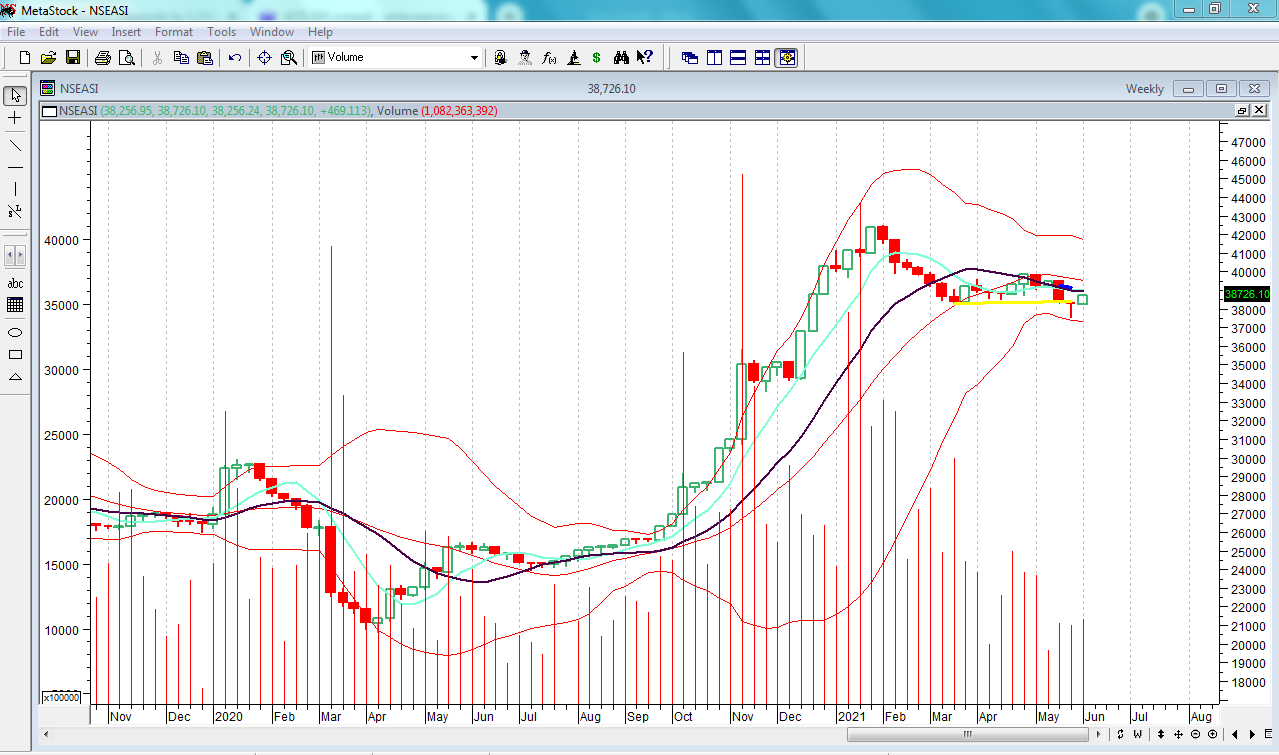This screenshot has height=755, width=1279.
Task: Click the chart title bar checkbox square
Action: click(x=49, y=111)
